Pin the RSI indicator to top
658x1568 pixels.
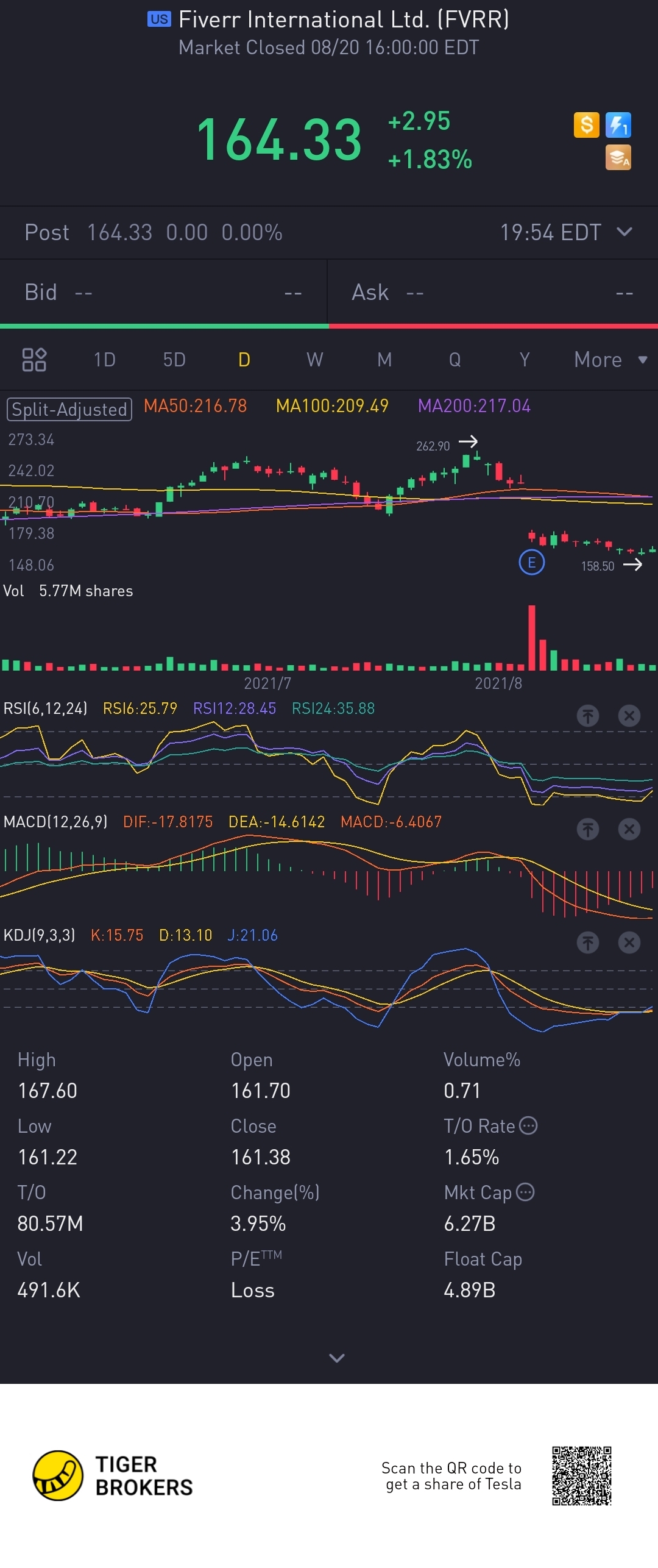click(x=588, y=716)
